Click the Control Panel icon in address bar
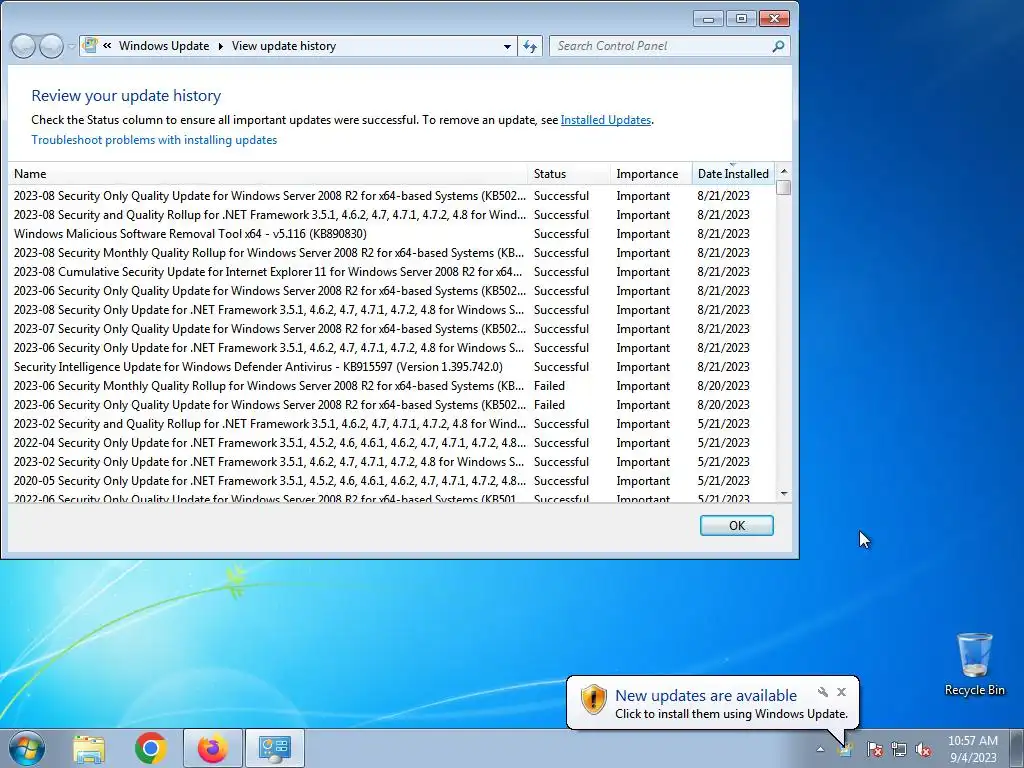 tap(90, 46)
